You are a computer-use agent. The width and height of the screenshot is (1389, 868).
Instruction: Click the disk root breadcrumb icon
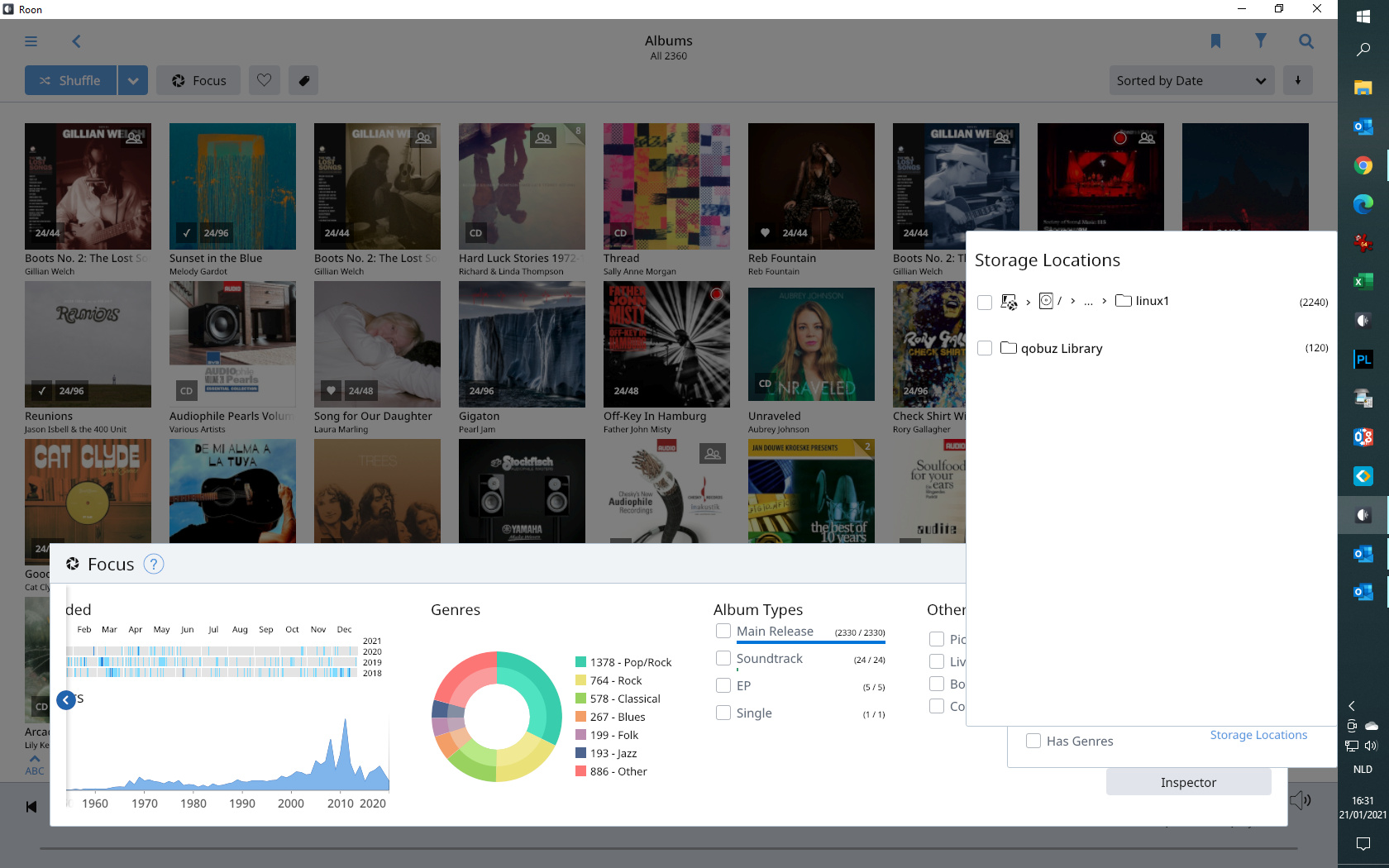click(x=1046, y=301)
